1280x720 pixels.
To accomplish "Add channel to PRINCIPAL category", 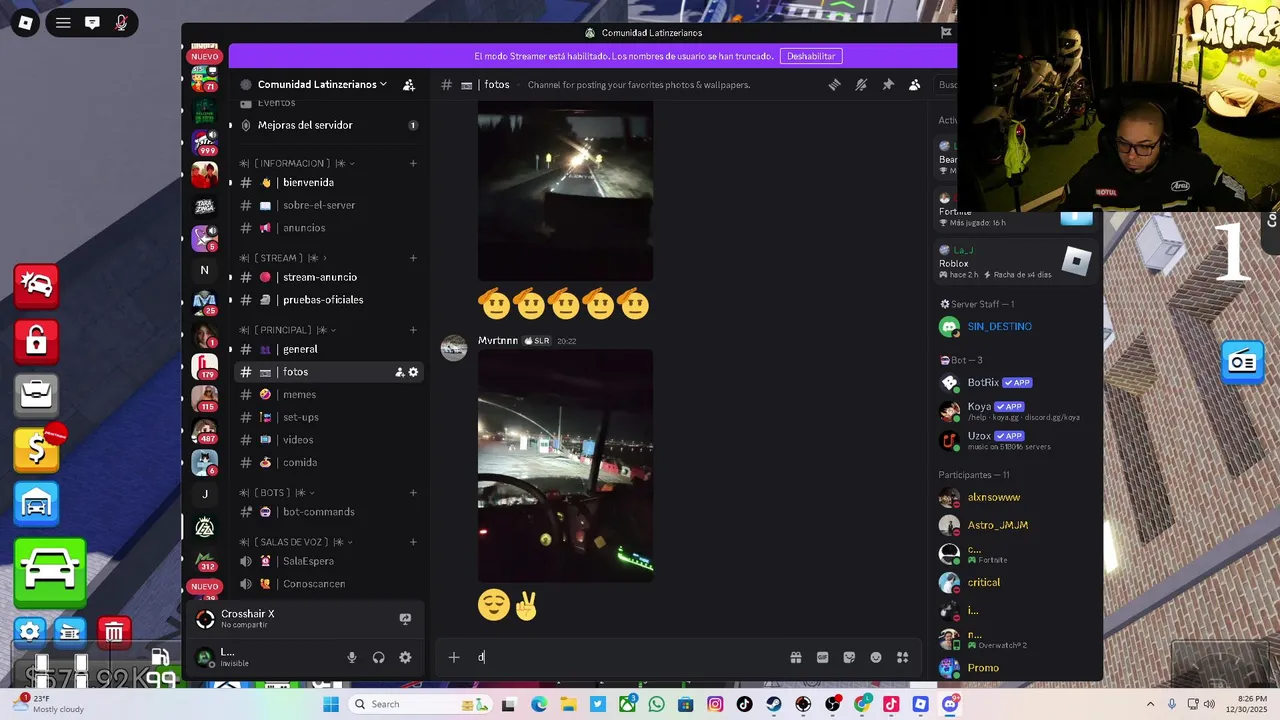I will click(413, 330).
